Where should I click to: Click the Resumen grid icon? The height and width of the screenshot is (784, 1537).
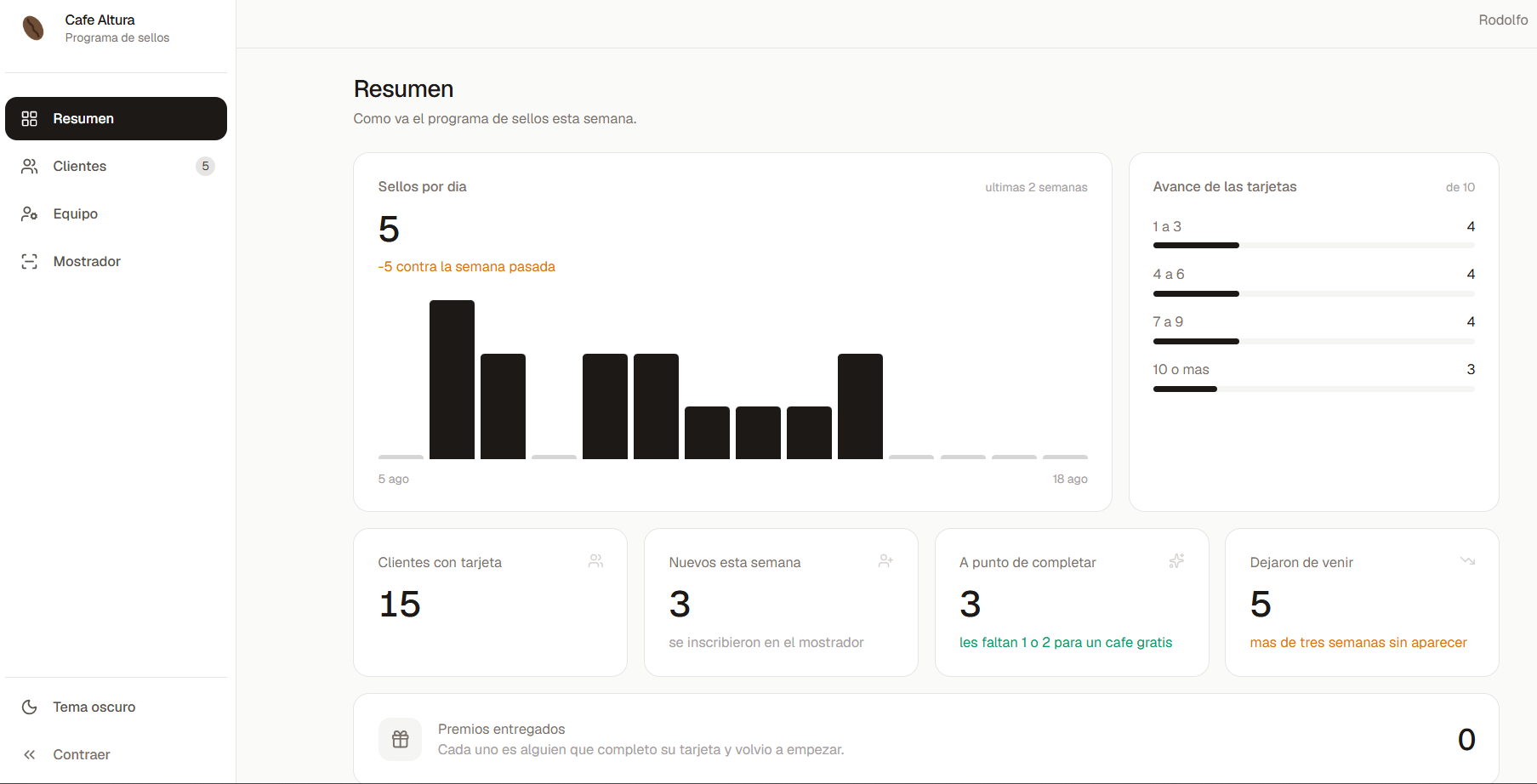pos(30,118)
